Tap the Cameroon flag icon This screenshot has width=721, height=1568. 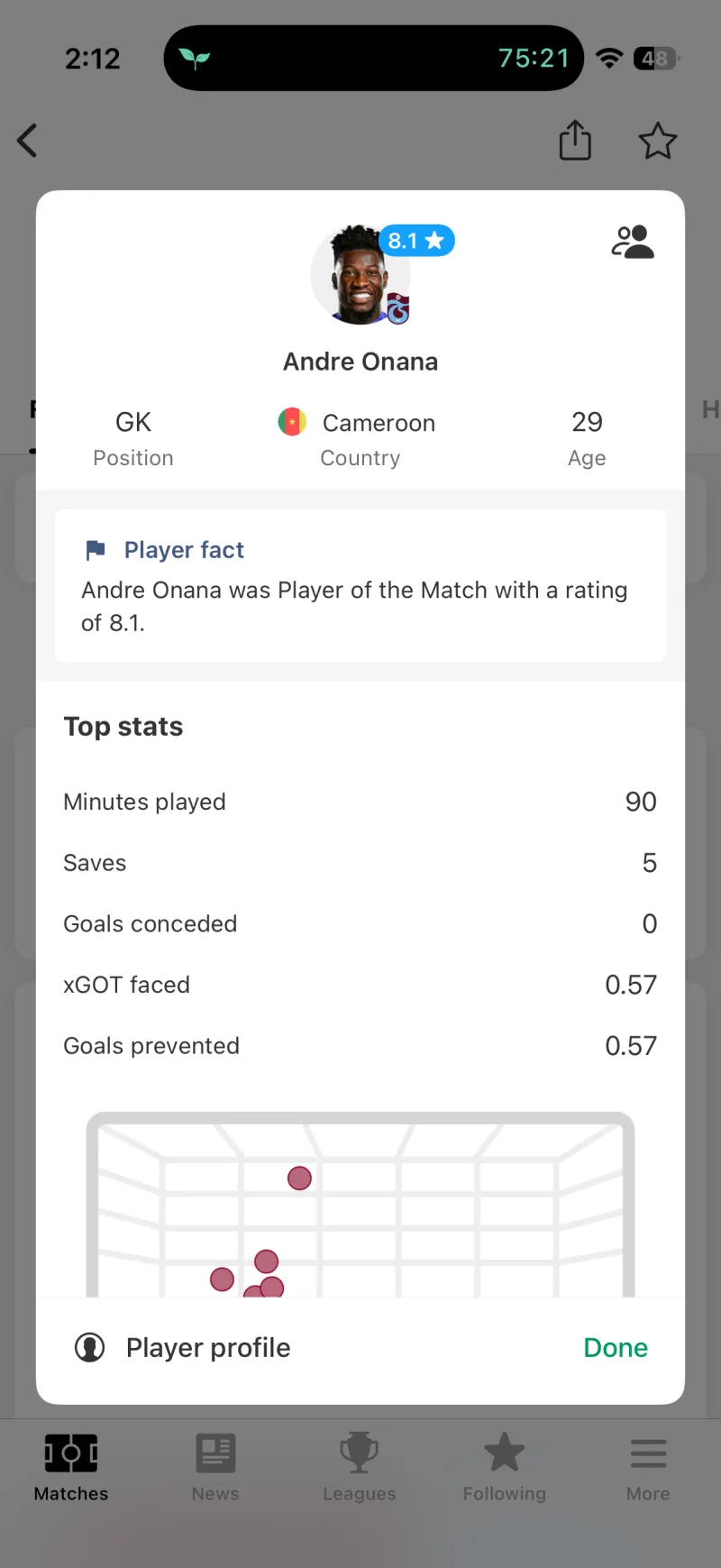pos(292,422)
